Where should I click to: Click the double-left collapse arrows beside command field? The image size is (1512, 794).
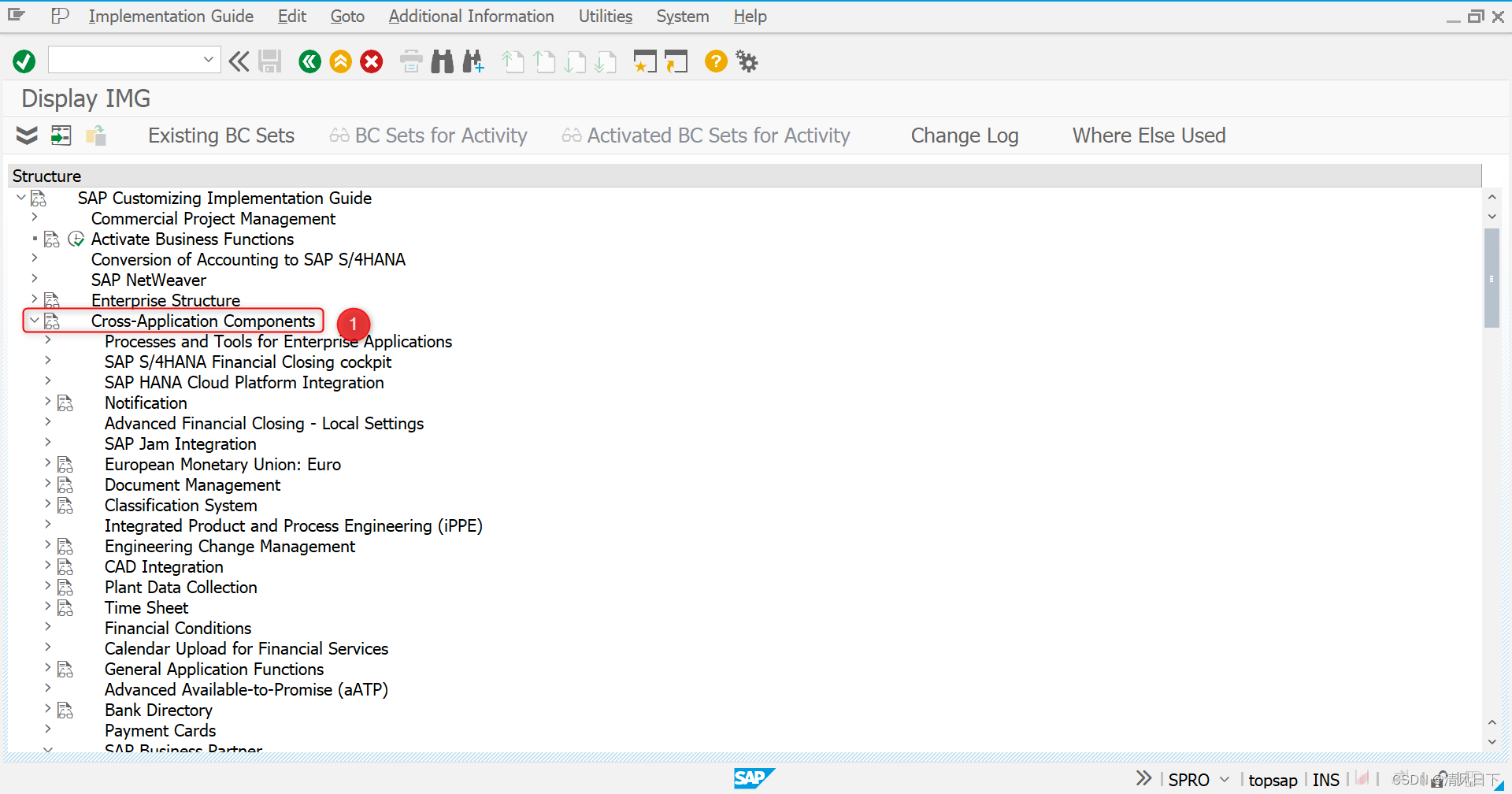point(239,61)
